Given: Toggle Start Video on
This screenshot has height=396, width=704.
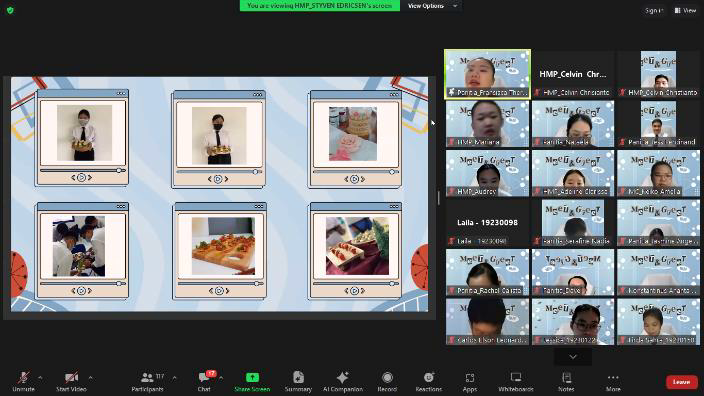Looking at the screenshot, I should point(71,382).
